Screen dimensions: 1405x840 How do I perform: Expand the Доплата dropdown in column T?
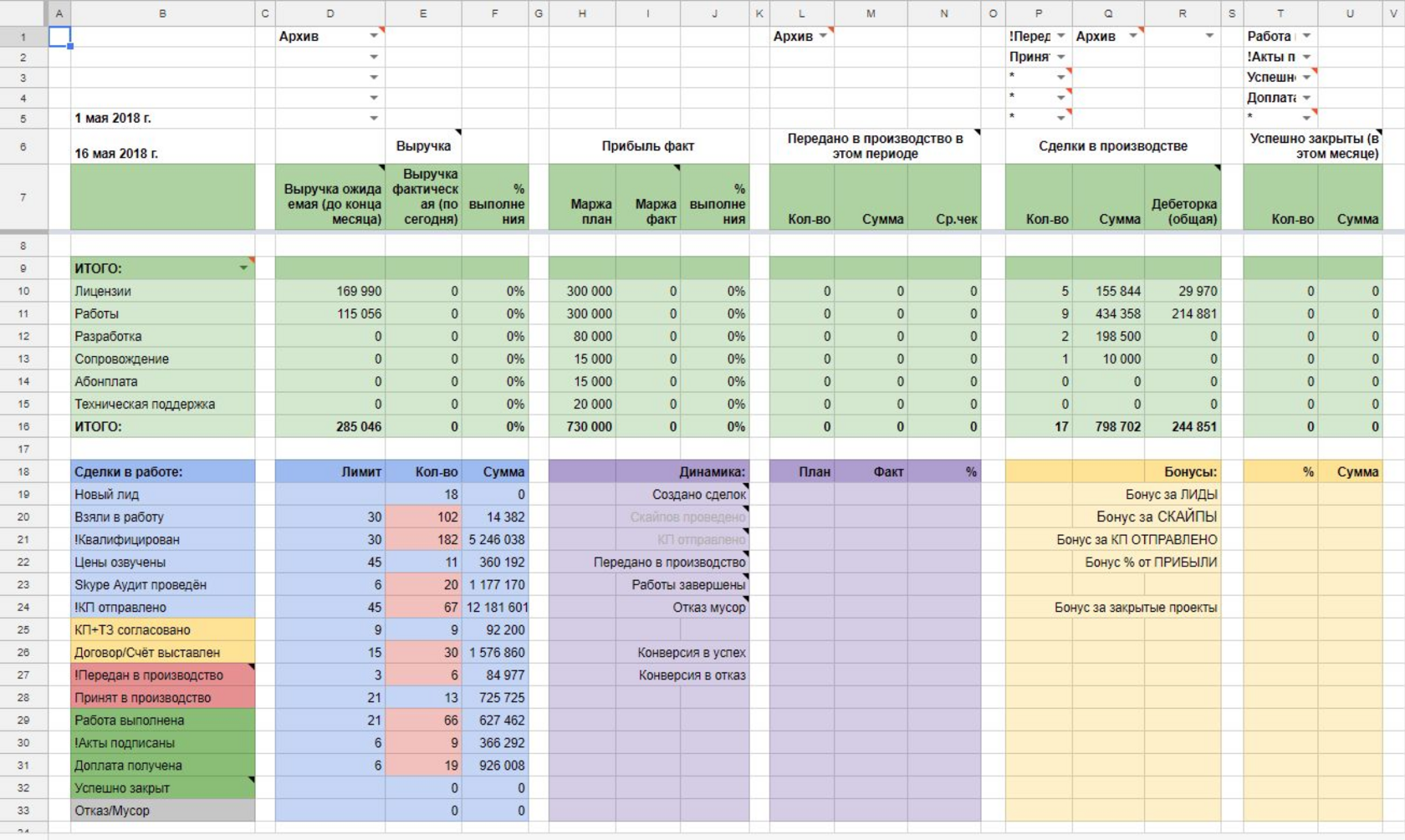1306,98
